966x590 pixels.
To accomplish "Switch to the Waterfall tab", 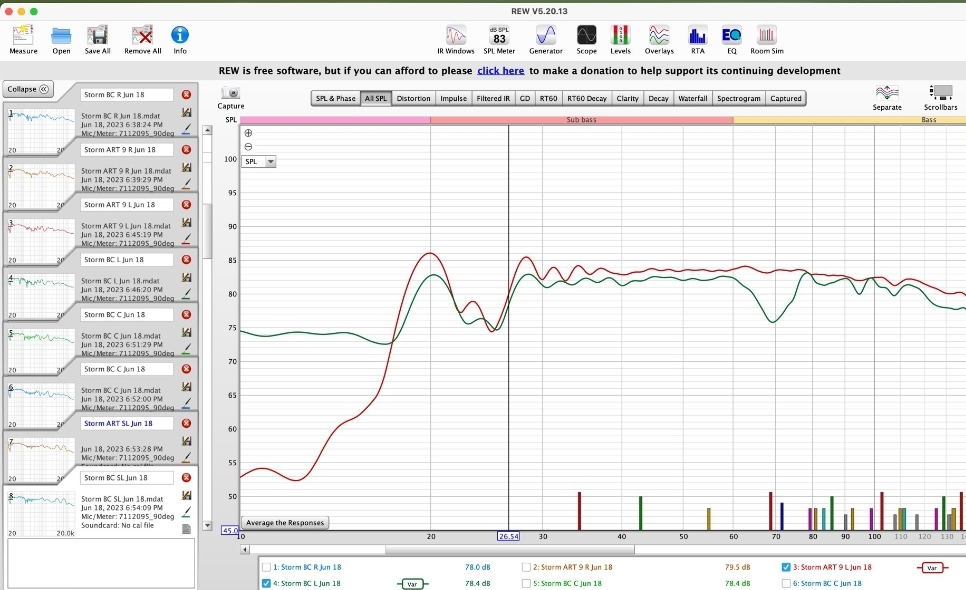I will (x=692, y=98).
